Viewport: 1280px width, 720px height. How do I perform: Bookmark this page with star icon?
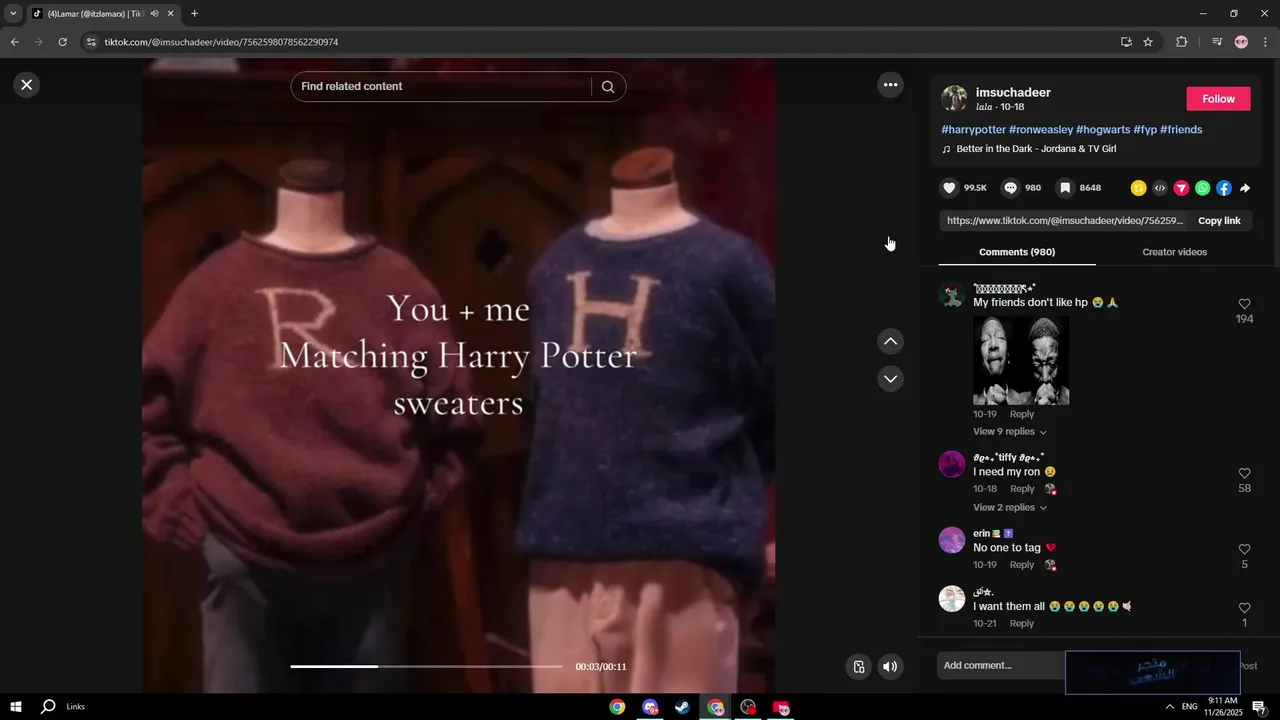(1148, 42)
